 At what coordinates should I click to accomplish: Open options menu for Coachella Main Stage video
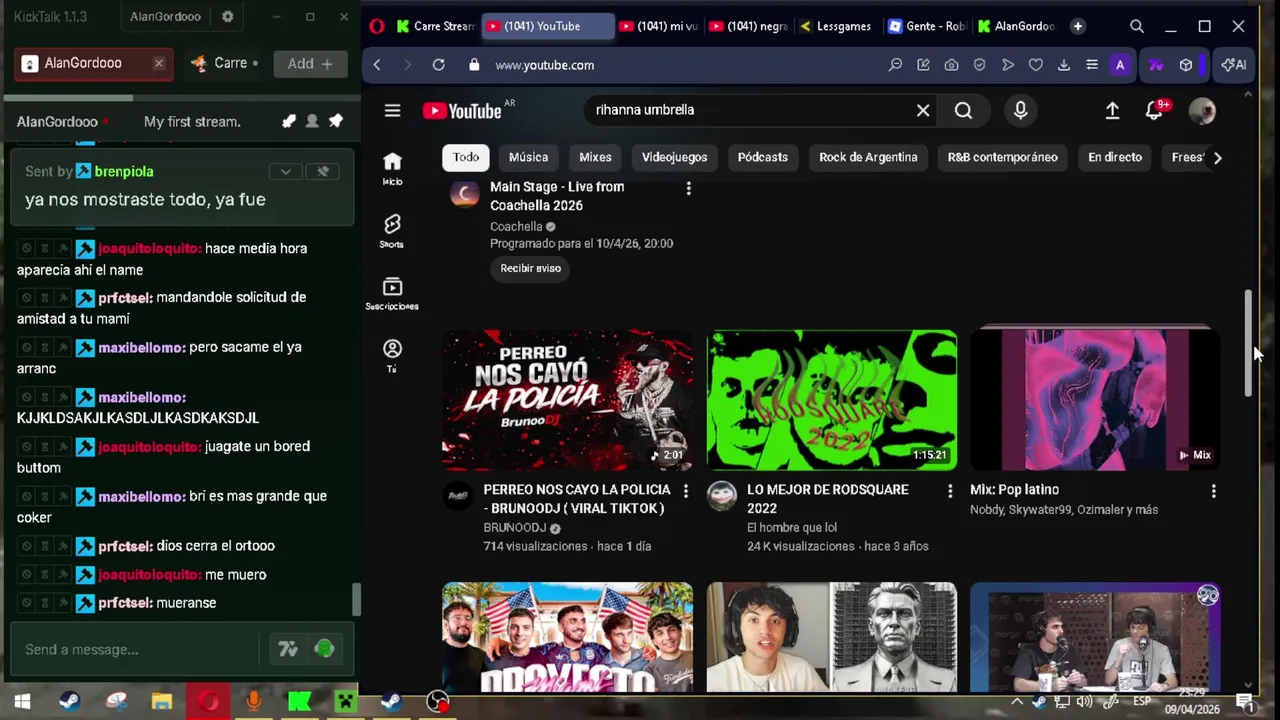(x=688, y=188)
